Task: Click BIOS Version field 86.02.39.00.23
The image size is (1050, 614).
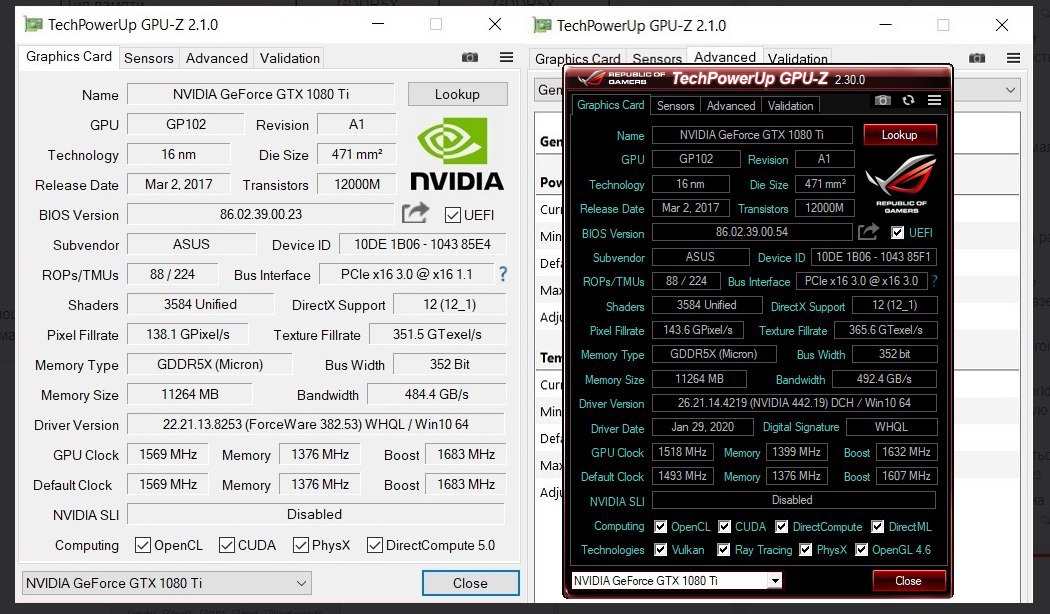Action: [260, 214]
